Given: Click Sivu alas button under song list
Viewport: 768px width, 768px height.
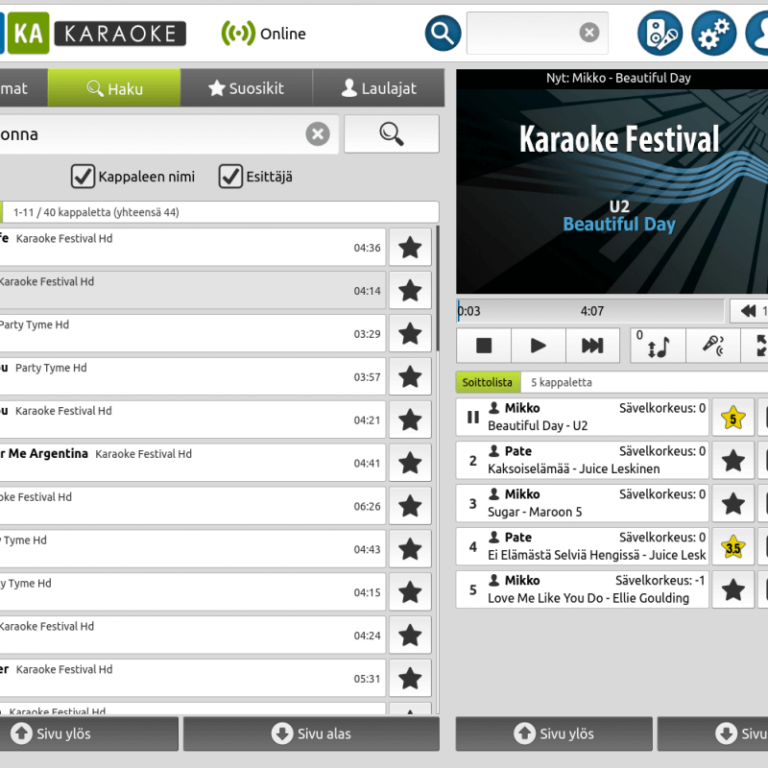Looking at the screenshot, I should [311, 734].
